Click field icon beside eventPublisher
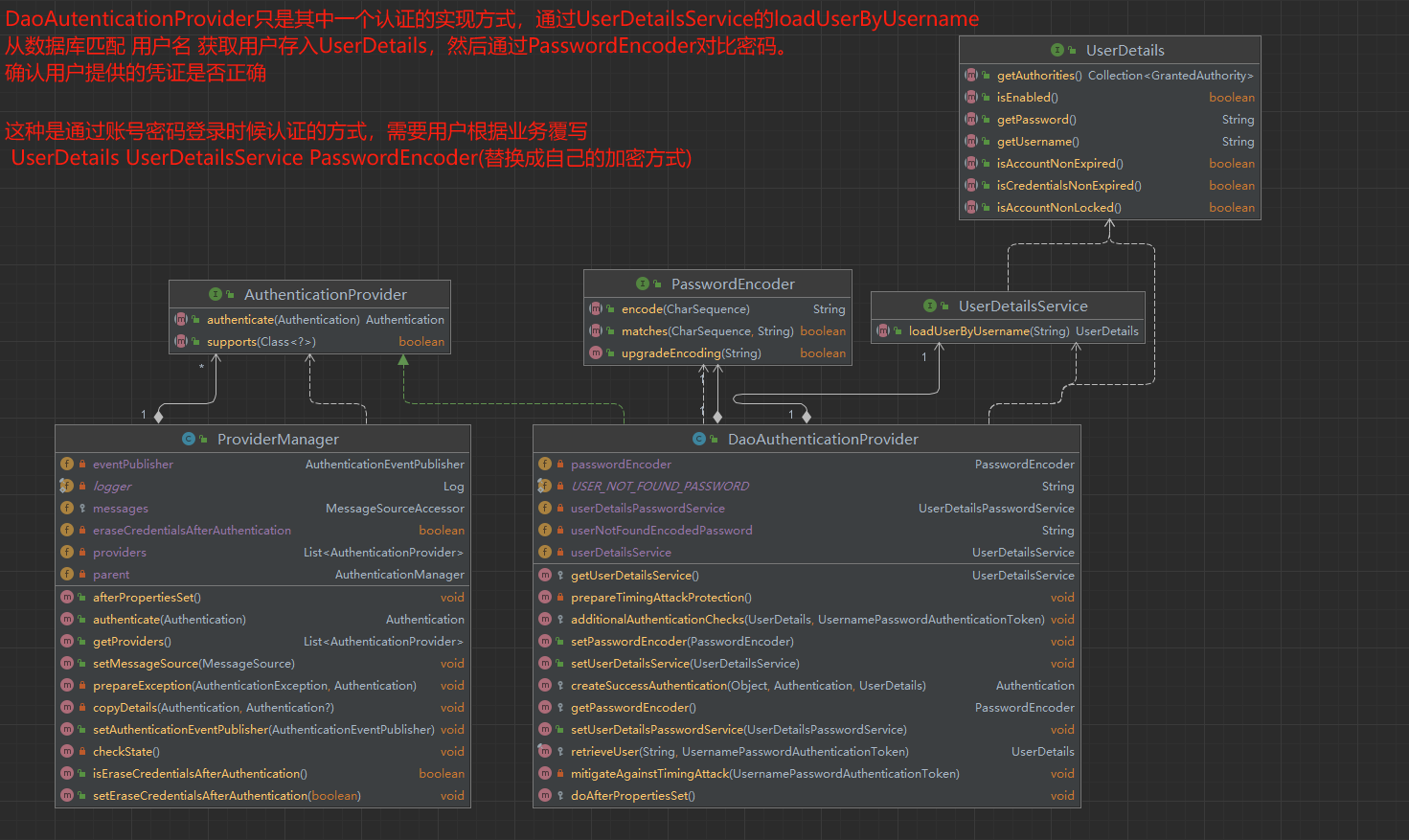1409x840 pixels. point(67,464)
